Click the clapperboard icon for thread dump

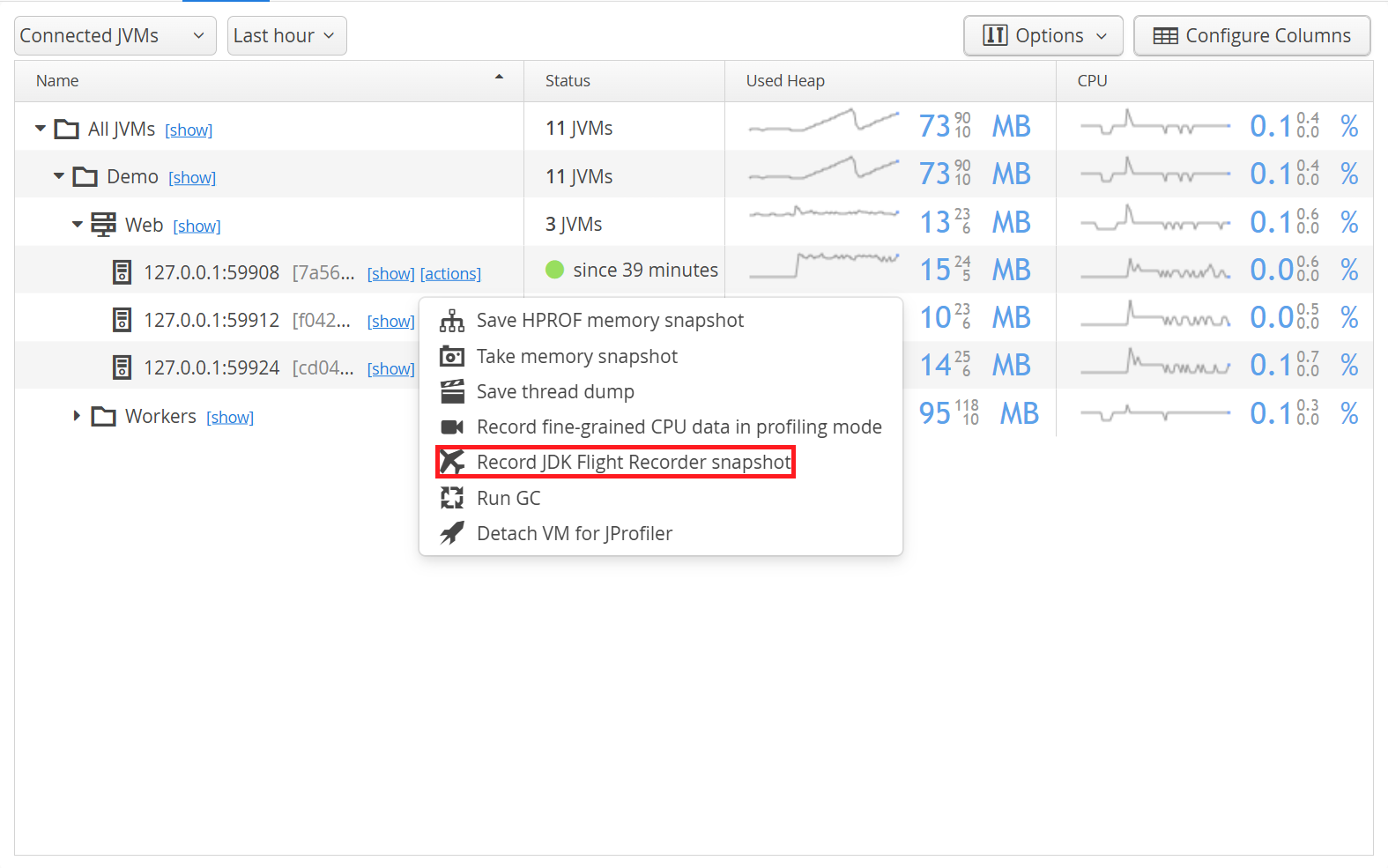[x=452, y=391]
